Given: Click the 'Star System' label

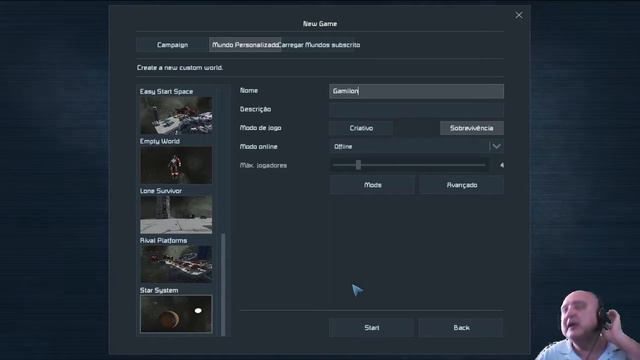Looking at the screenshot, I should (159, 291).
